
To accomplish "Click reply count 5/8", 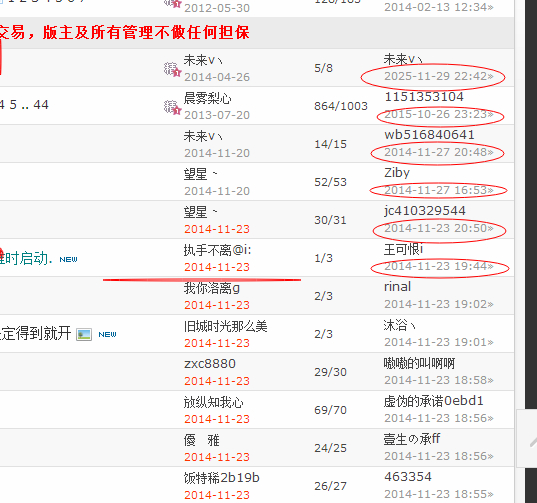I will [323, 68].
